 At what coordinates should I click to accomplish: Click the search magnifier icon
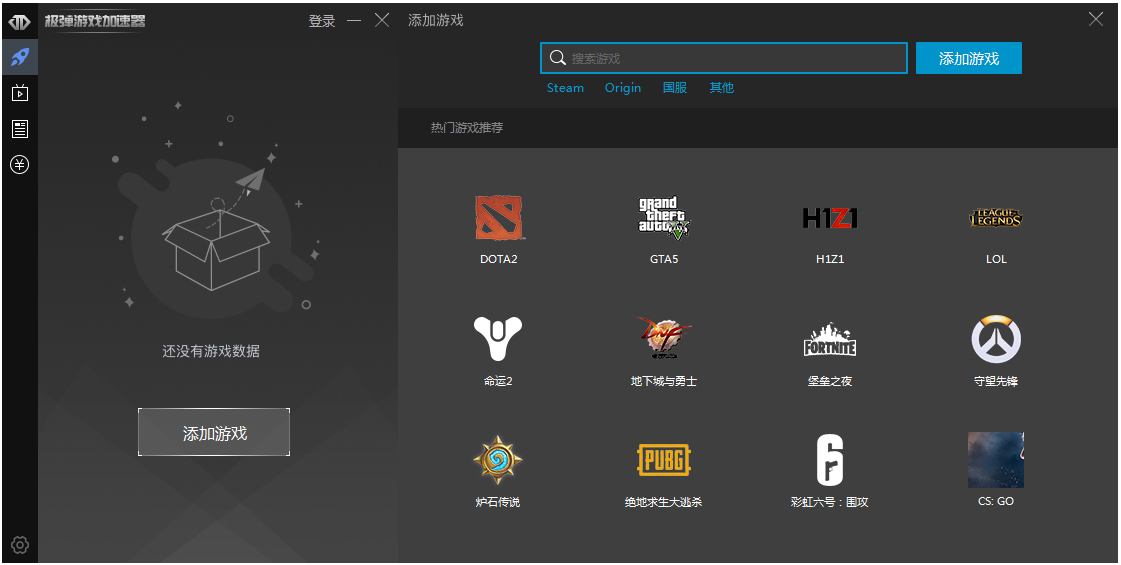558,58
